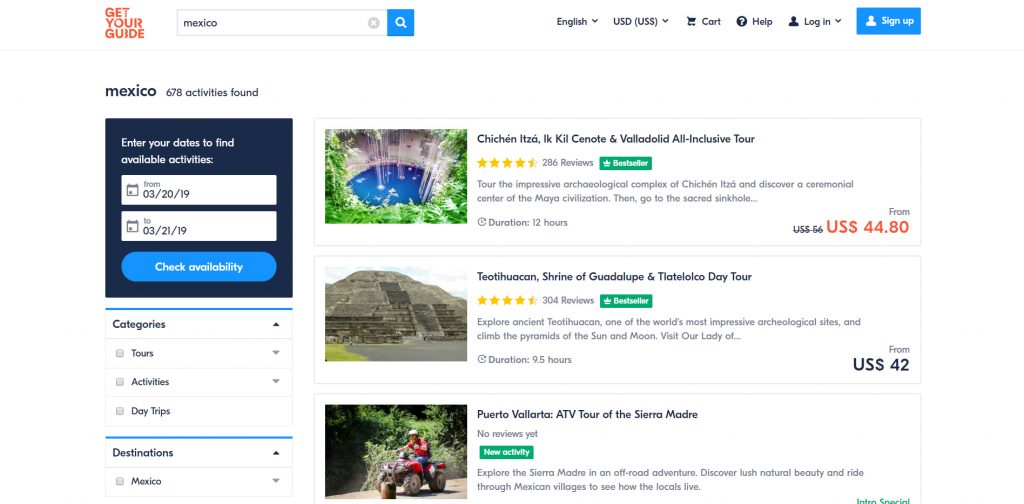Open the USD currency dropdown

click(641, 21)
